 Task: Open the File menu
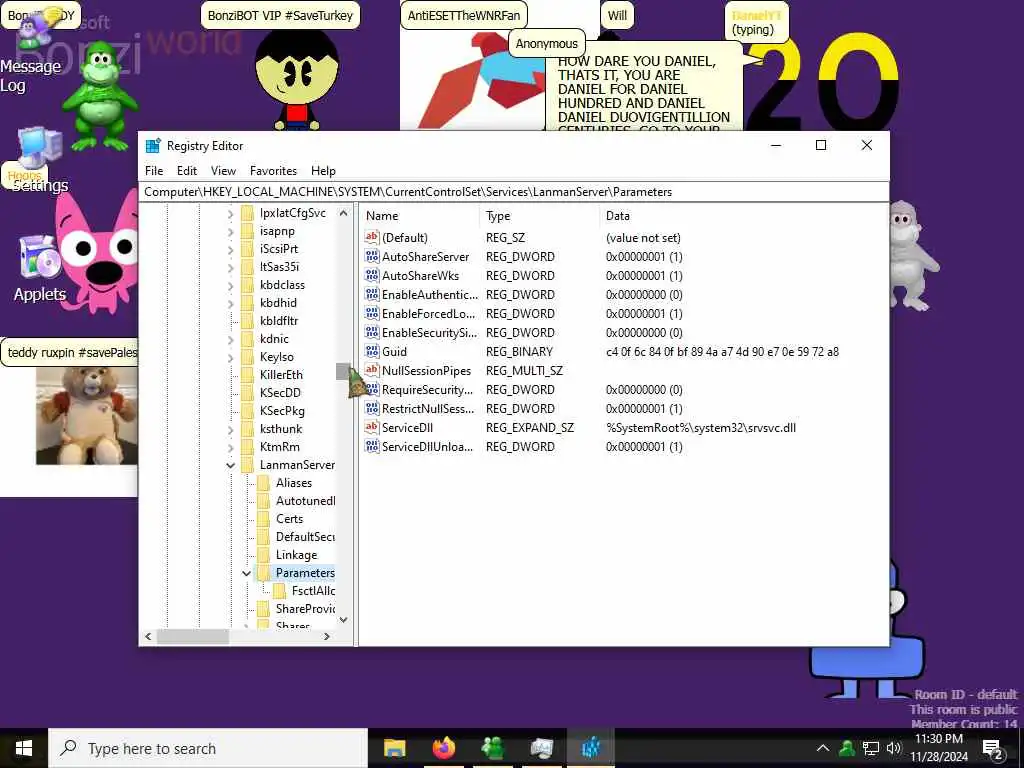coord(154,170)
